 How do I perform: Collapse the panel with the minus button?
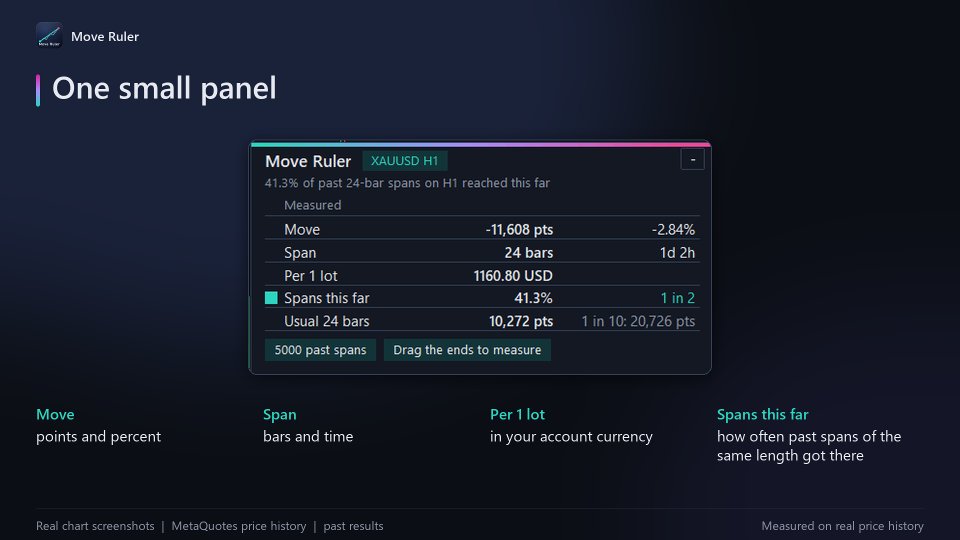(x=692, y=160)
